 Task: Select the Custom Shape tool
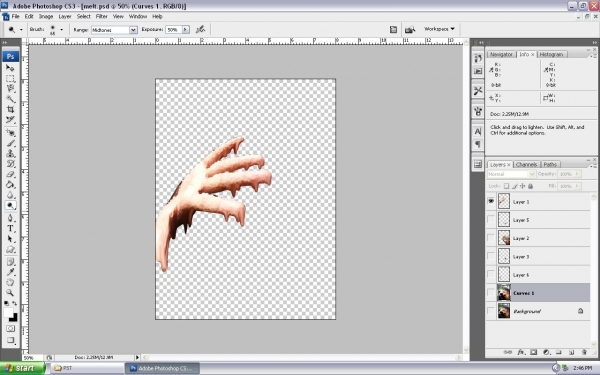tap(10, 249)
